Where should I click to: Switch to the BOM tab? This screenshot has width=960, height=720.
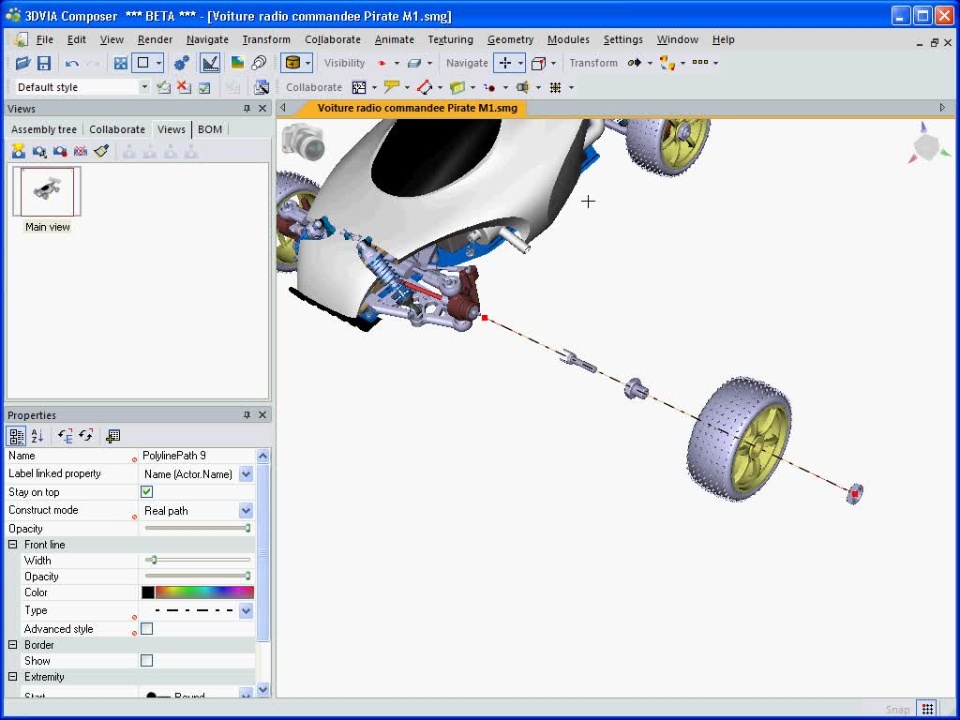click(x=210, y=129)
